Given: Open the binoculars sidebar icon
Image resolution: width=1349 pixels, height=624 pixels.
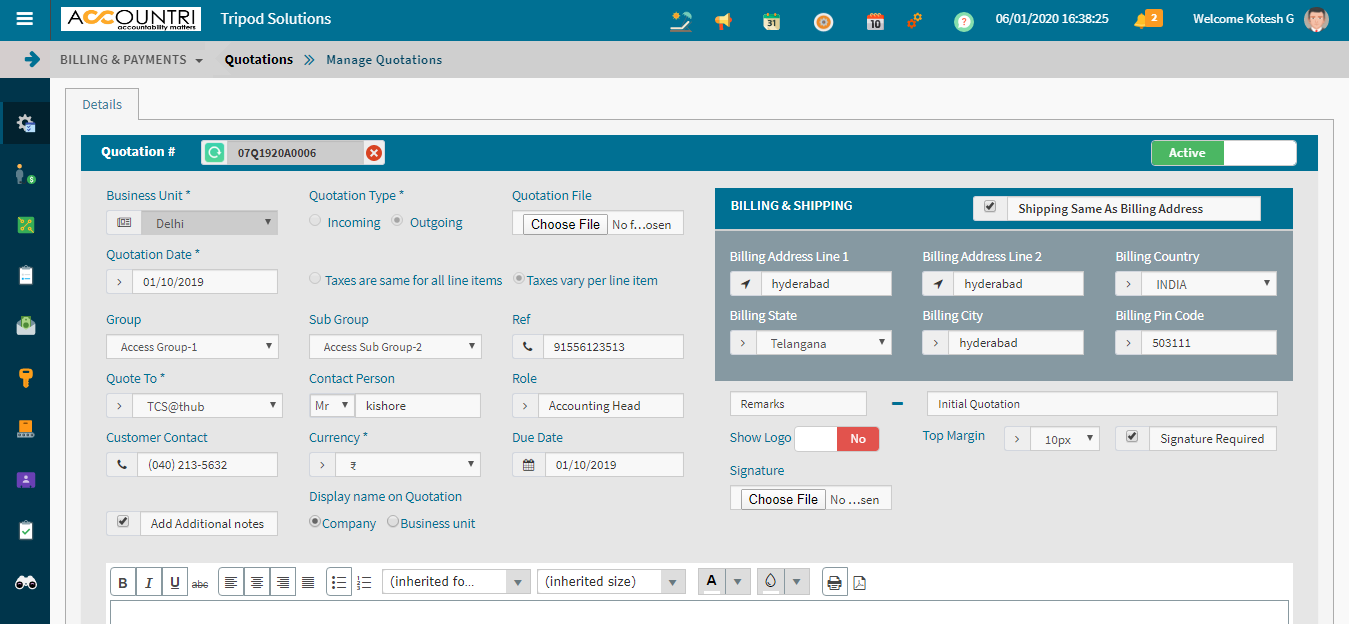Looking at the screenshot, I should click(26, 582).
